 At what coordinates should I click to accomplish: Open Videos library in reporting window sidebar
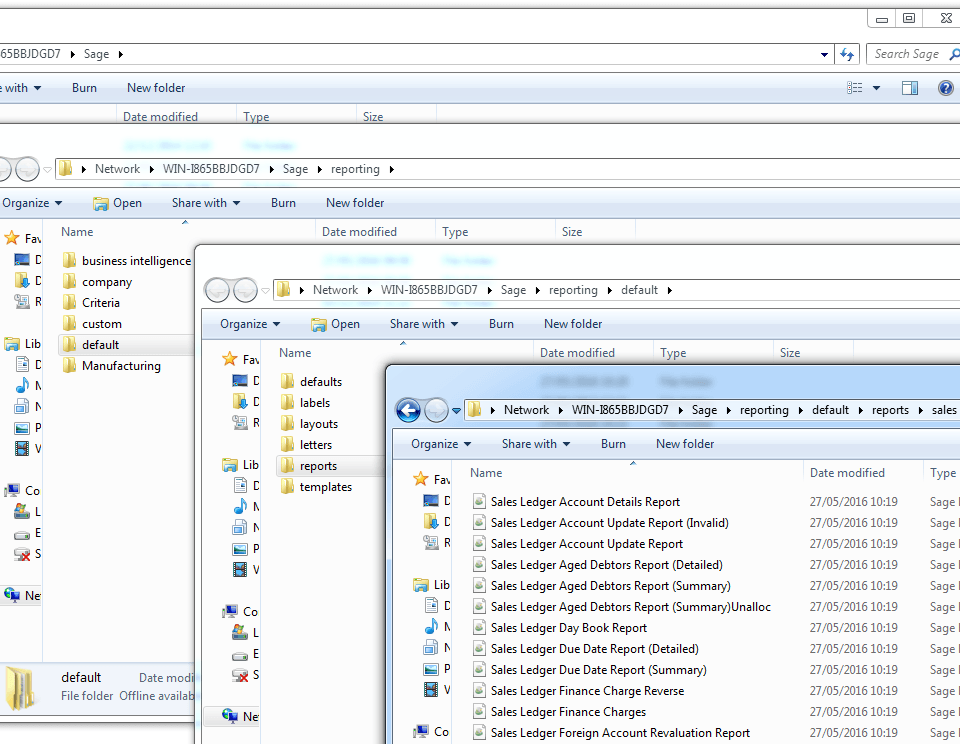(22, 448)
